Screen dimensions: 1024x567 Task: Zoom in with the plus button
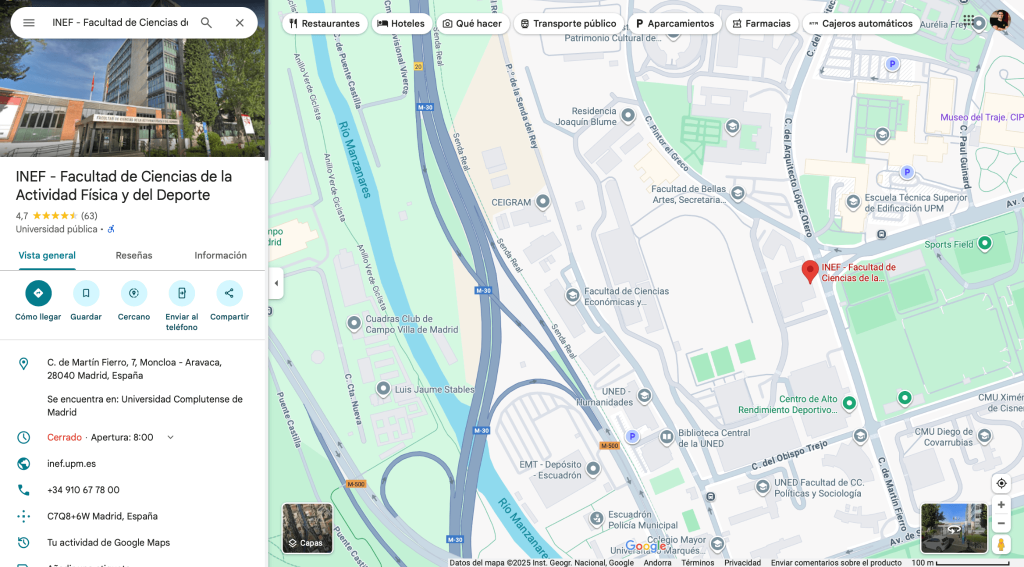coord(1000,505)
